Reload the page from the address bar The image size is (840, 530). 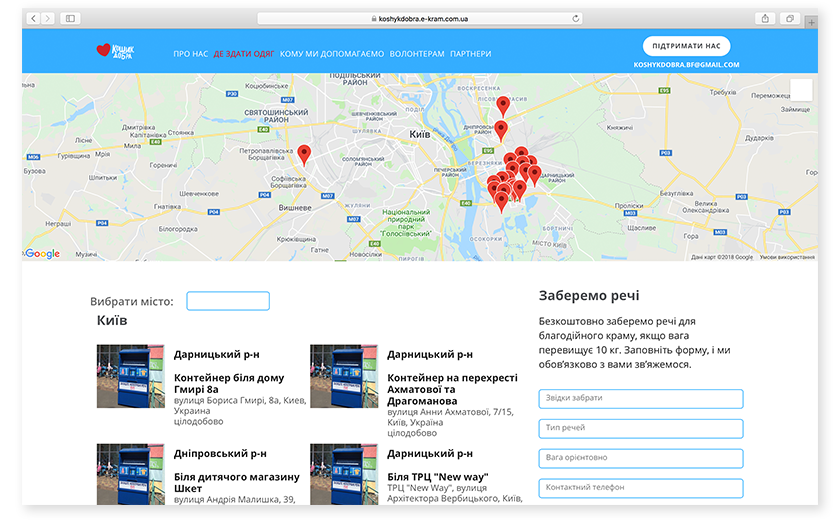pyautogui.click(x=576, y=18)
